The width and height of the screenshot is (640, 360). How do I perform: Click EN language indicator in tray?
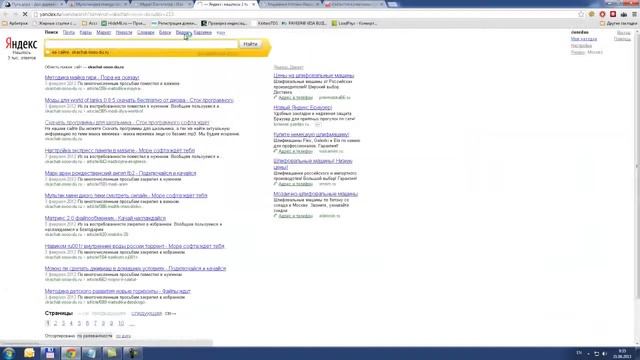coord(579,353)
